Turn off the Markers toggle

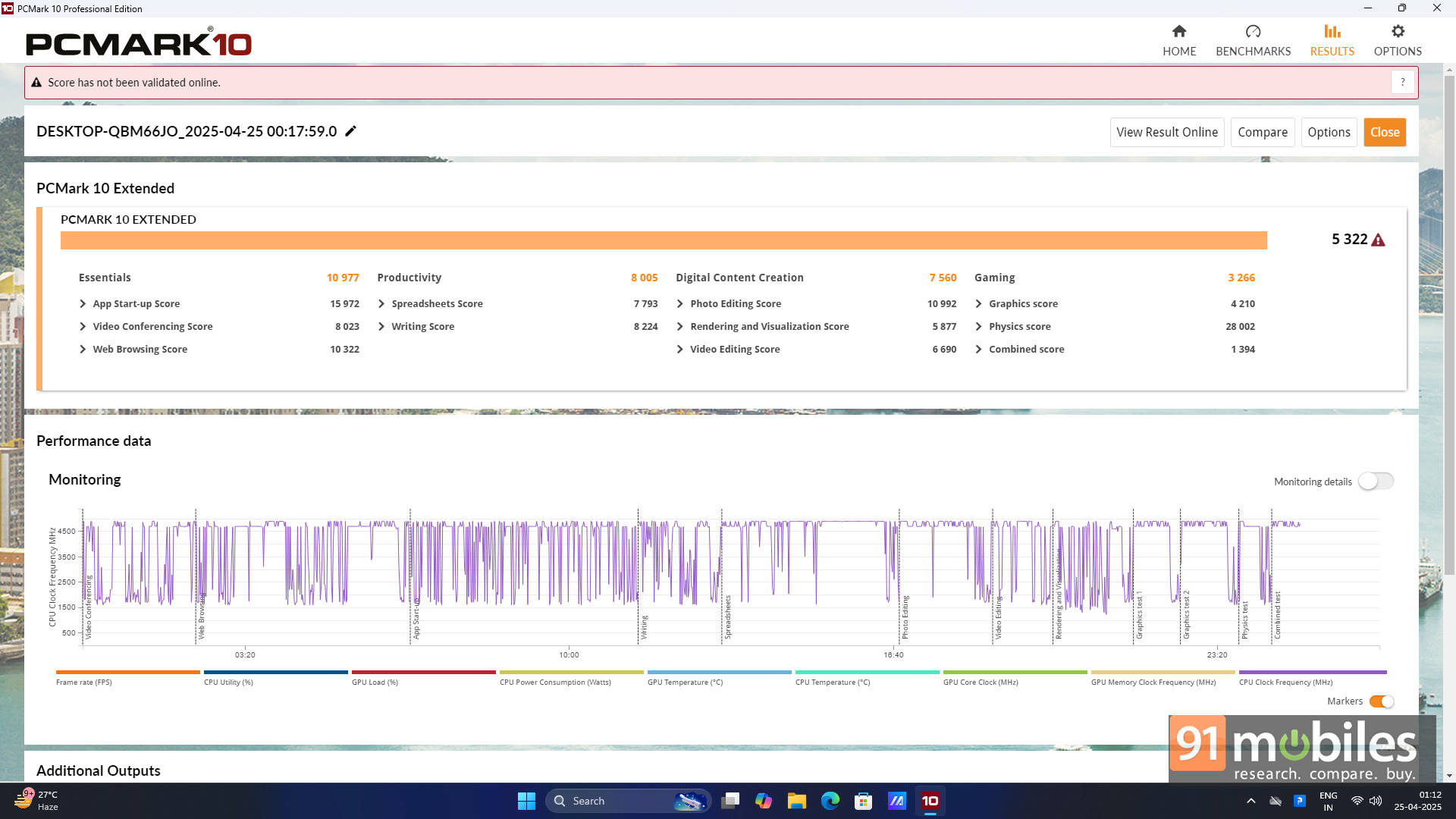pyautogui.click(x=1381, y=701)
